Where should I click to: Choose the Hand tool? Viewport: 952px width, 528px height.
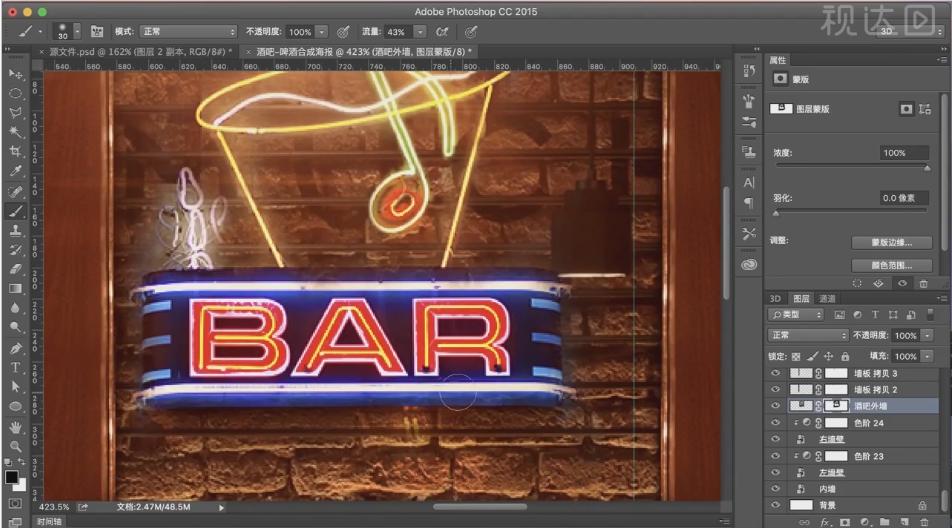15,426
